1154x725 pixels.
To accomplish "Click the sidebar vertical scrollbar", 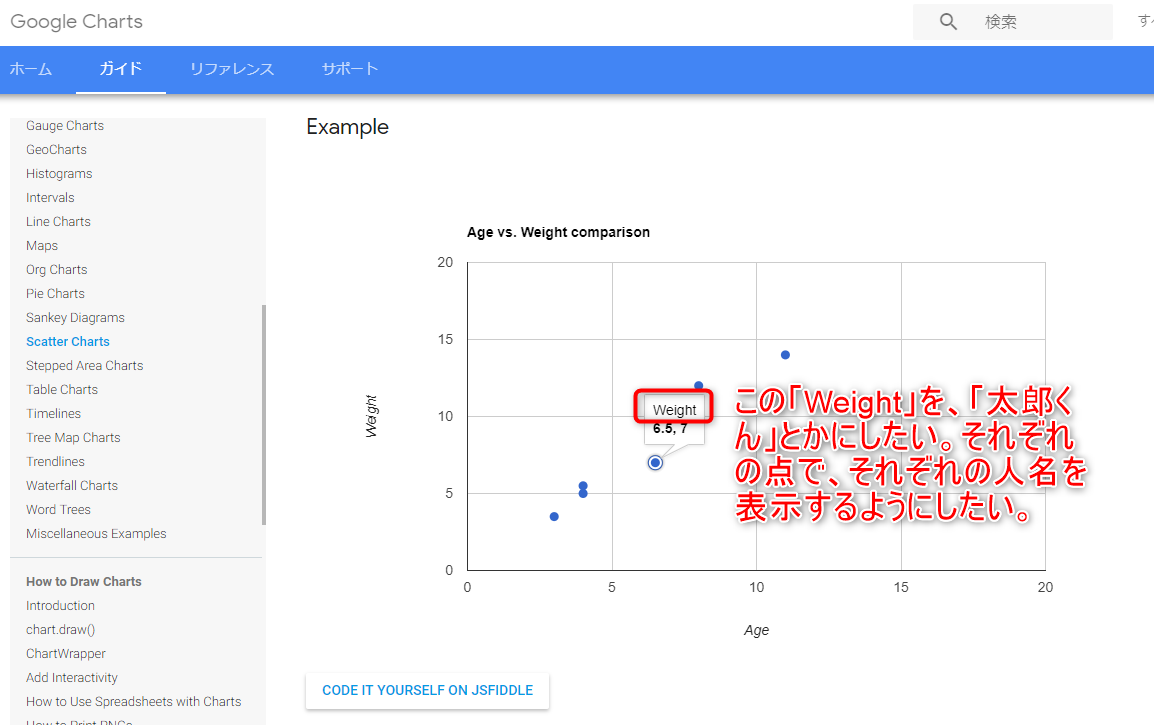I will (x=264, y=414).
